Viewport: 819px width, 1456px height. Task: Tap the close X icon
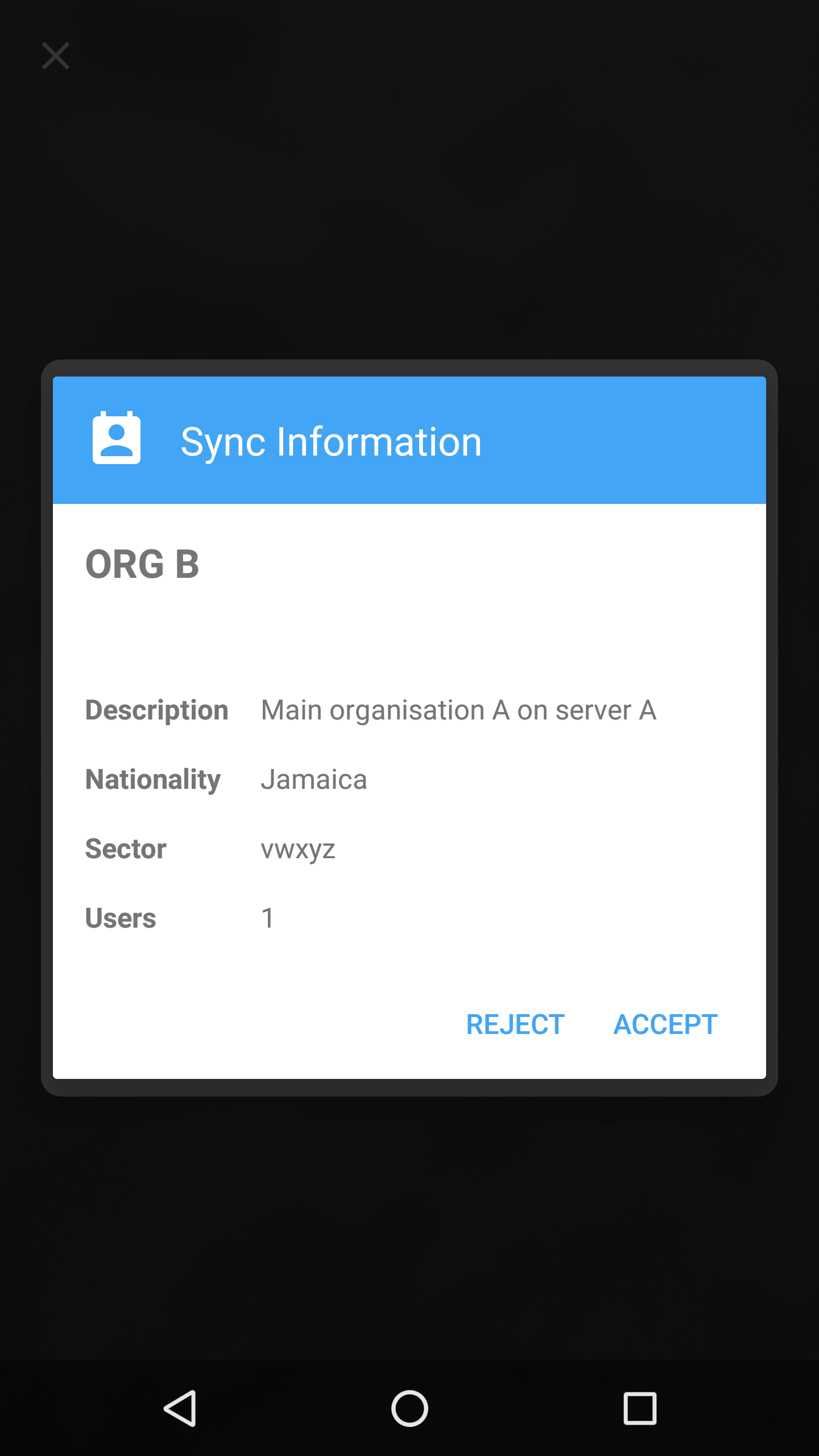click(56, 56)
